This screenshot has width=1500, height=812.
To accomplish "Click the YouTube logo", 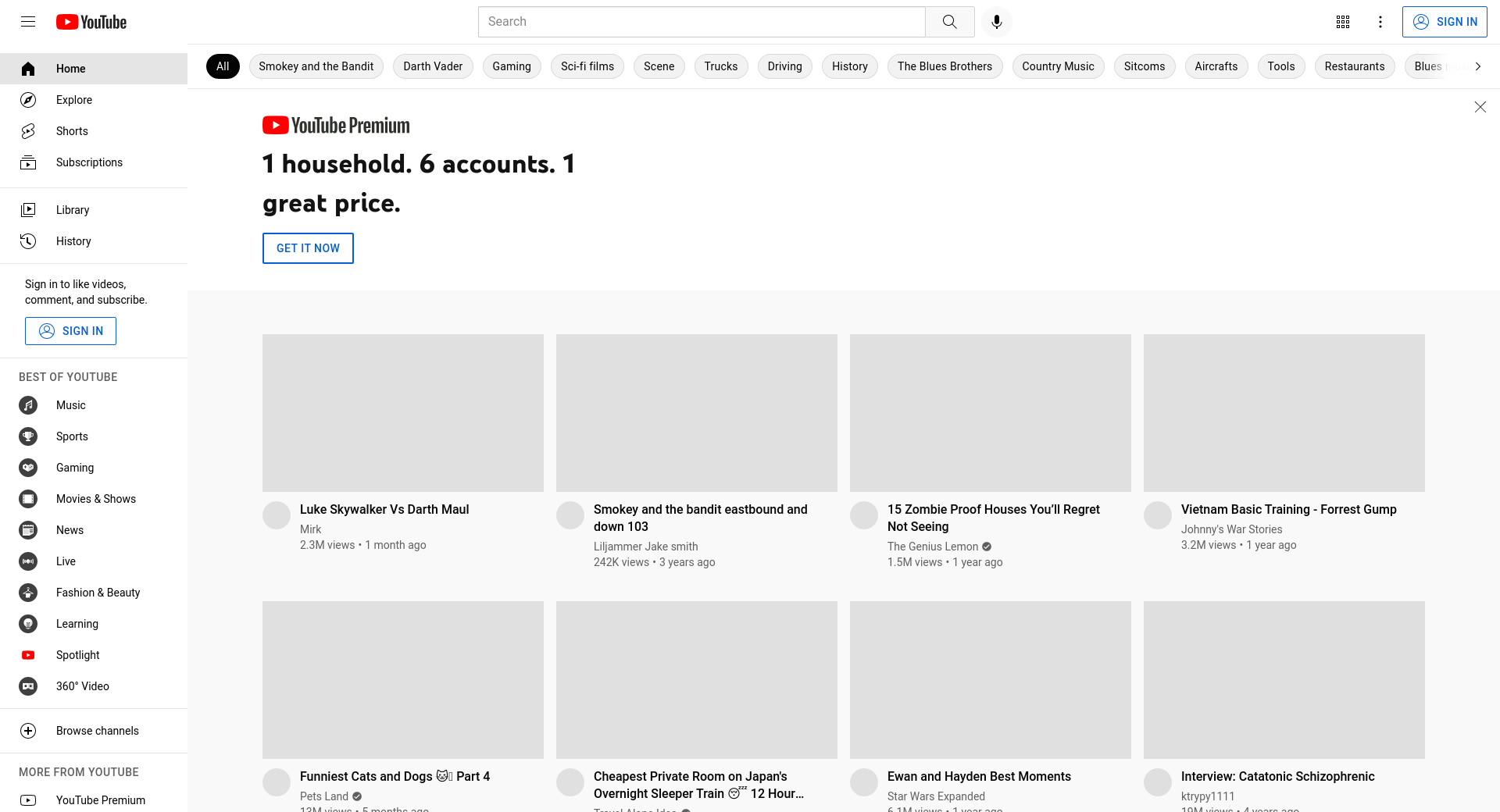I will click(x=91, y=22).
